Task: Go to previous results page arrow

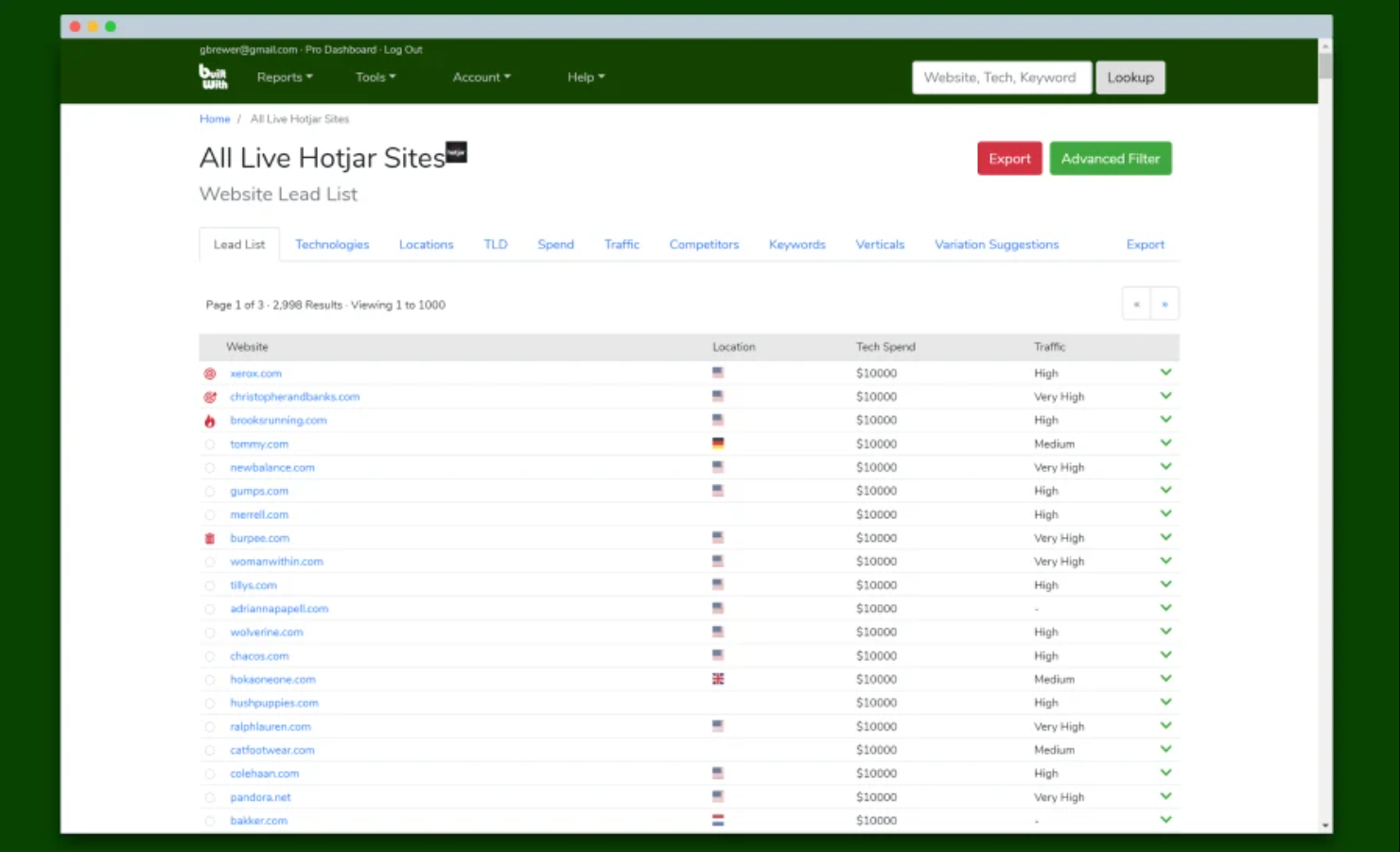Action: [x=1136, y=304]
